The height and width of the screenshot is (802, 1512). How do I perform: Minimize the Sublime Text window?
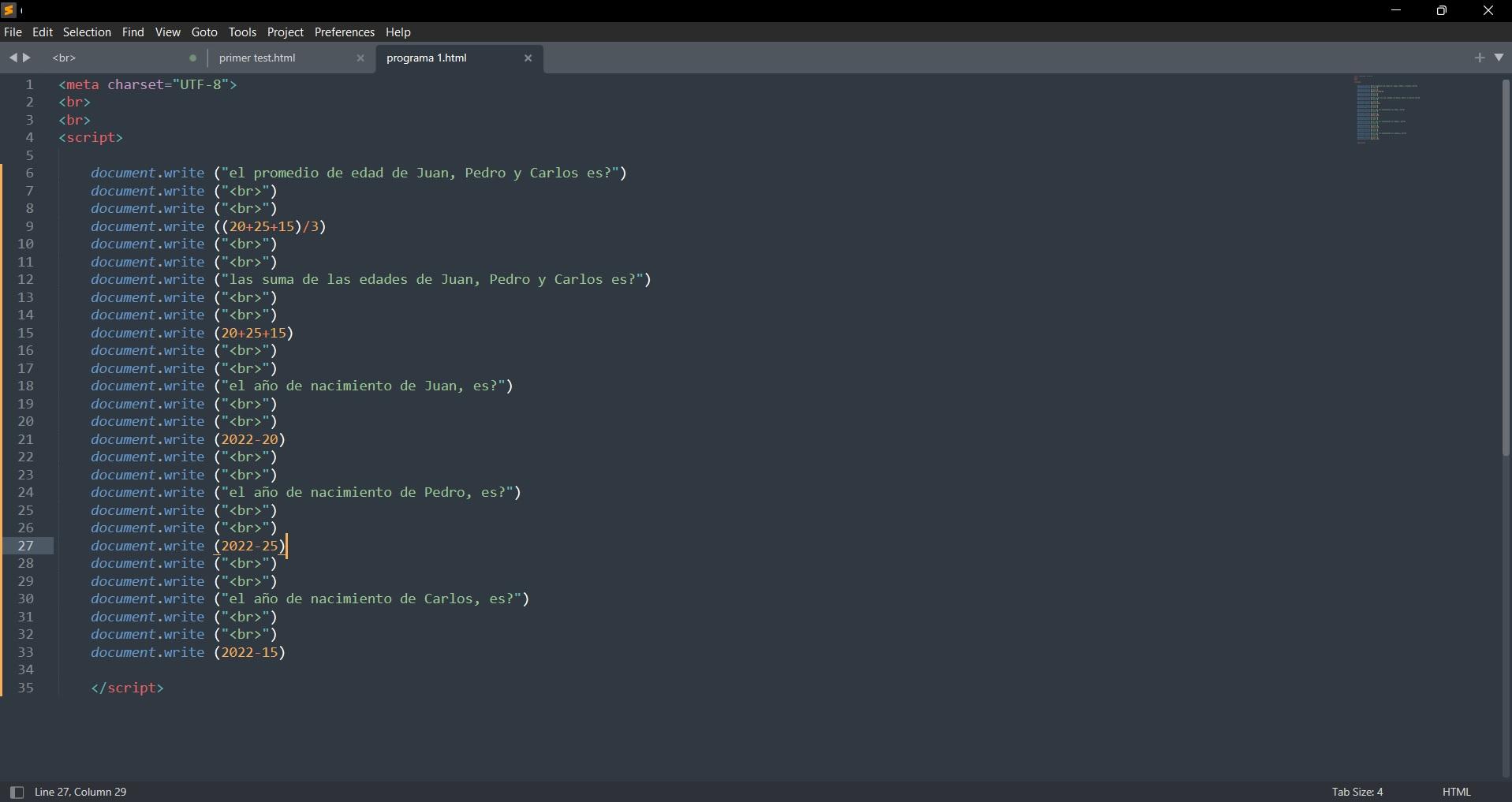(1396, 10)
